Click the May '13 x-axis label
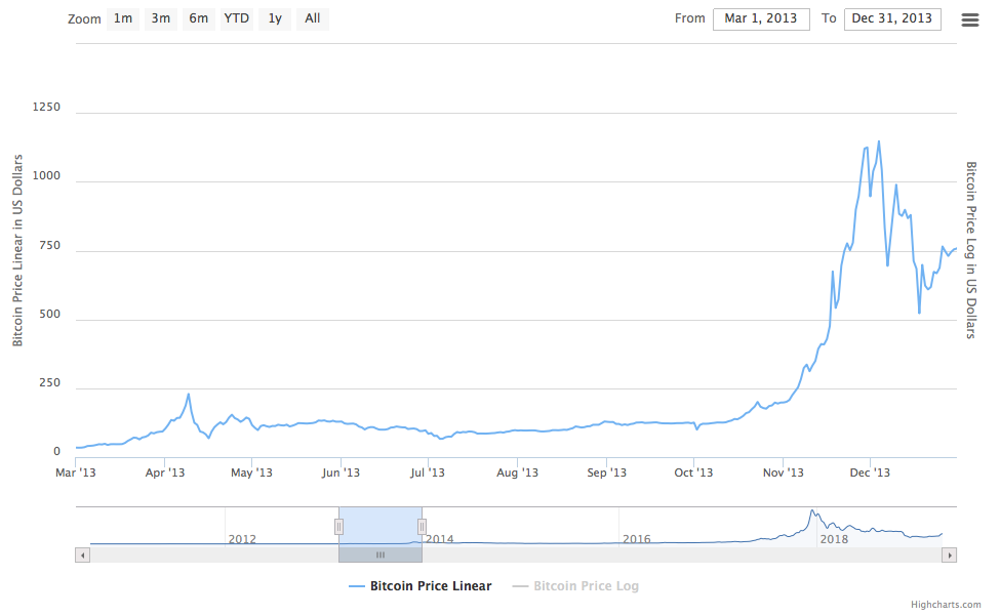Viewport: 1000px width, 616px height. [x=251, y=473]
